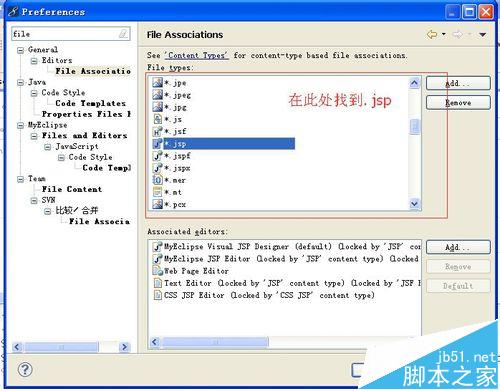Viewport: 500px width, 391px height.
Task: Click Remove button beside File types
Action: pos(458,102)
